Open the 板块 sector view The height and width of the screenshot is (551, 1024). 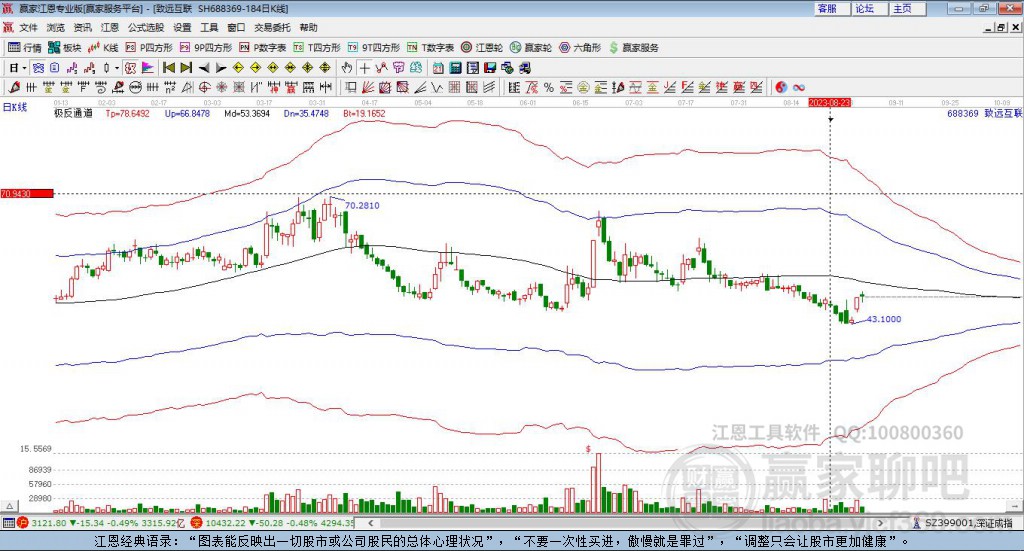point(64,48)
